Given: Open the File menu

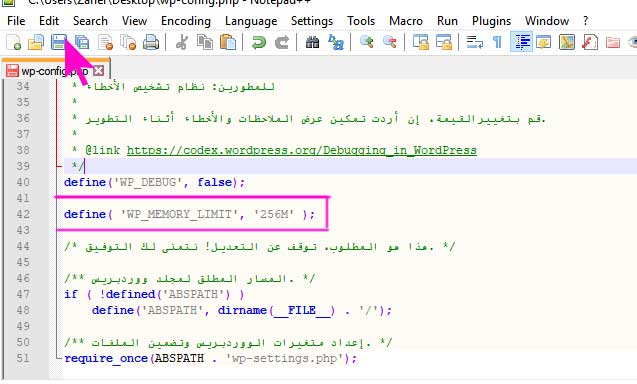Looking at the screenshot, I should point(16,21).
